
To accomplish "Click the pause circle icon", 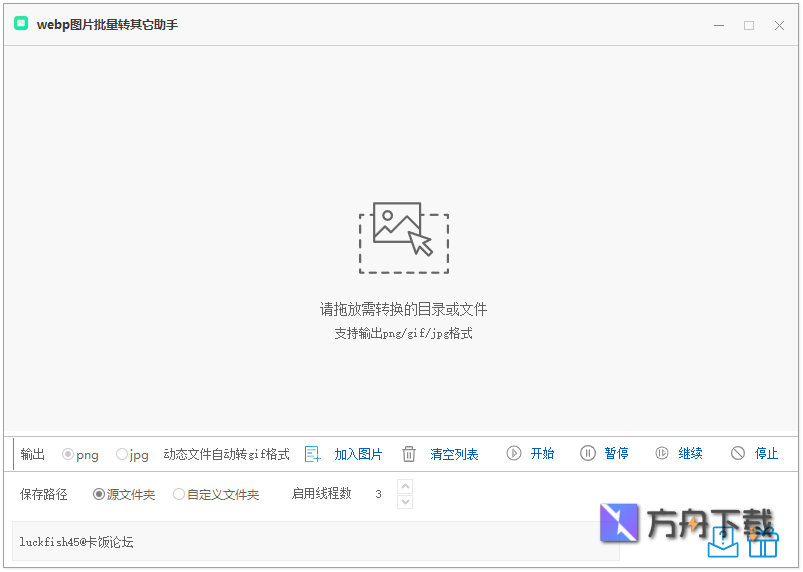I will (588, 453).
